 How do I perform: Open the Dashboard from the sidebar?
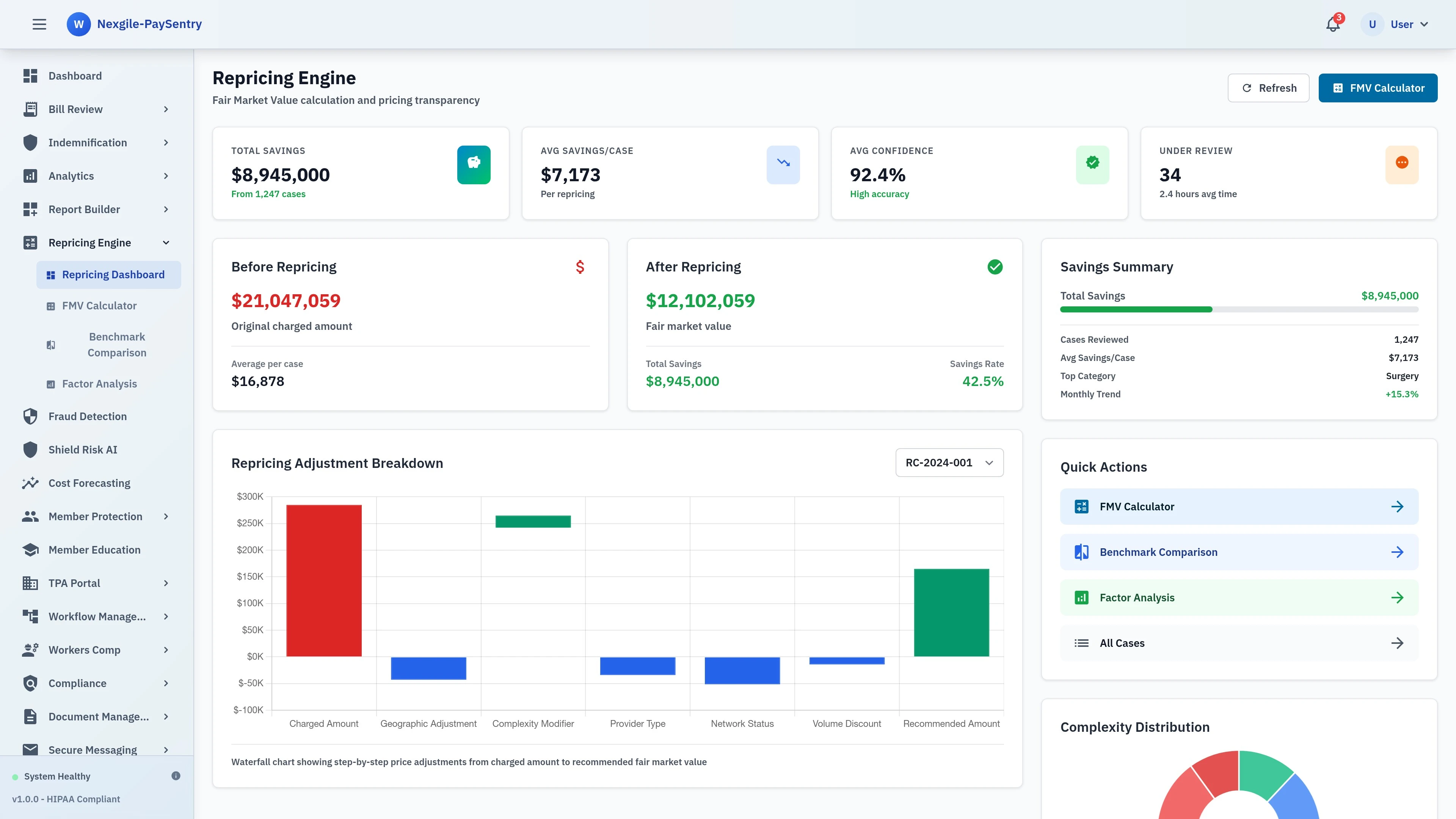pyautogui.click(x=75, y=75)
